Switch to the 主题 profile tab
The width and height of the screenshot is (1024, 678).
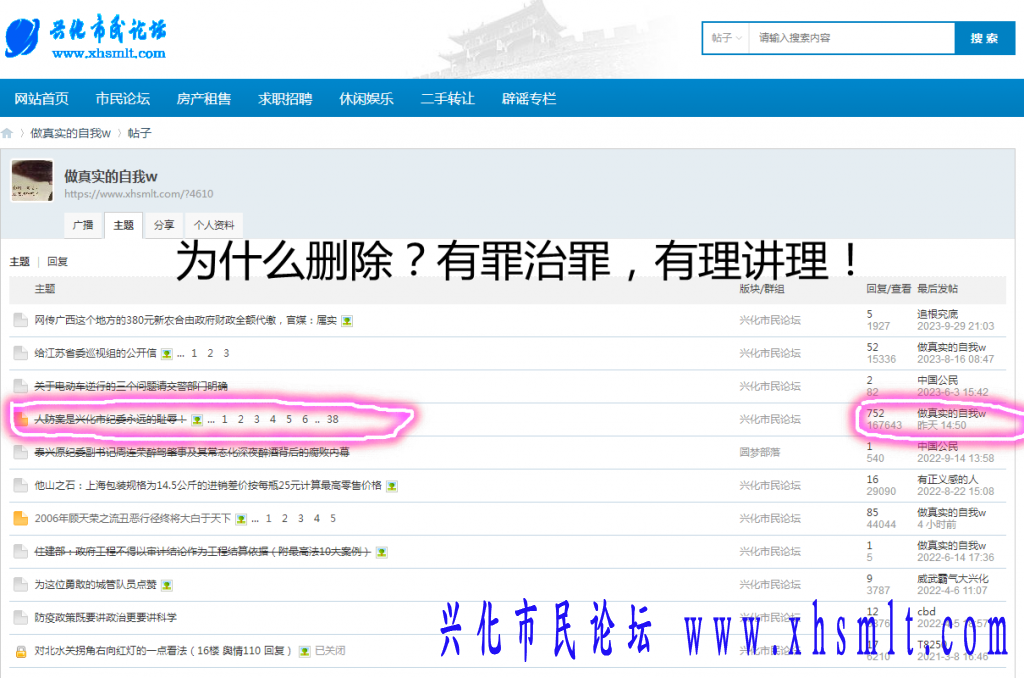coord(123,225)
